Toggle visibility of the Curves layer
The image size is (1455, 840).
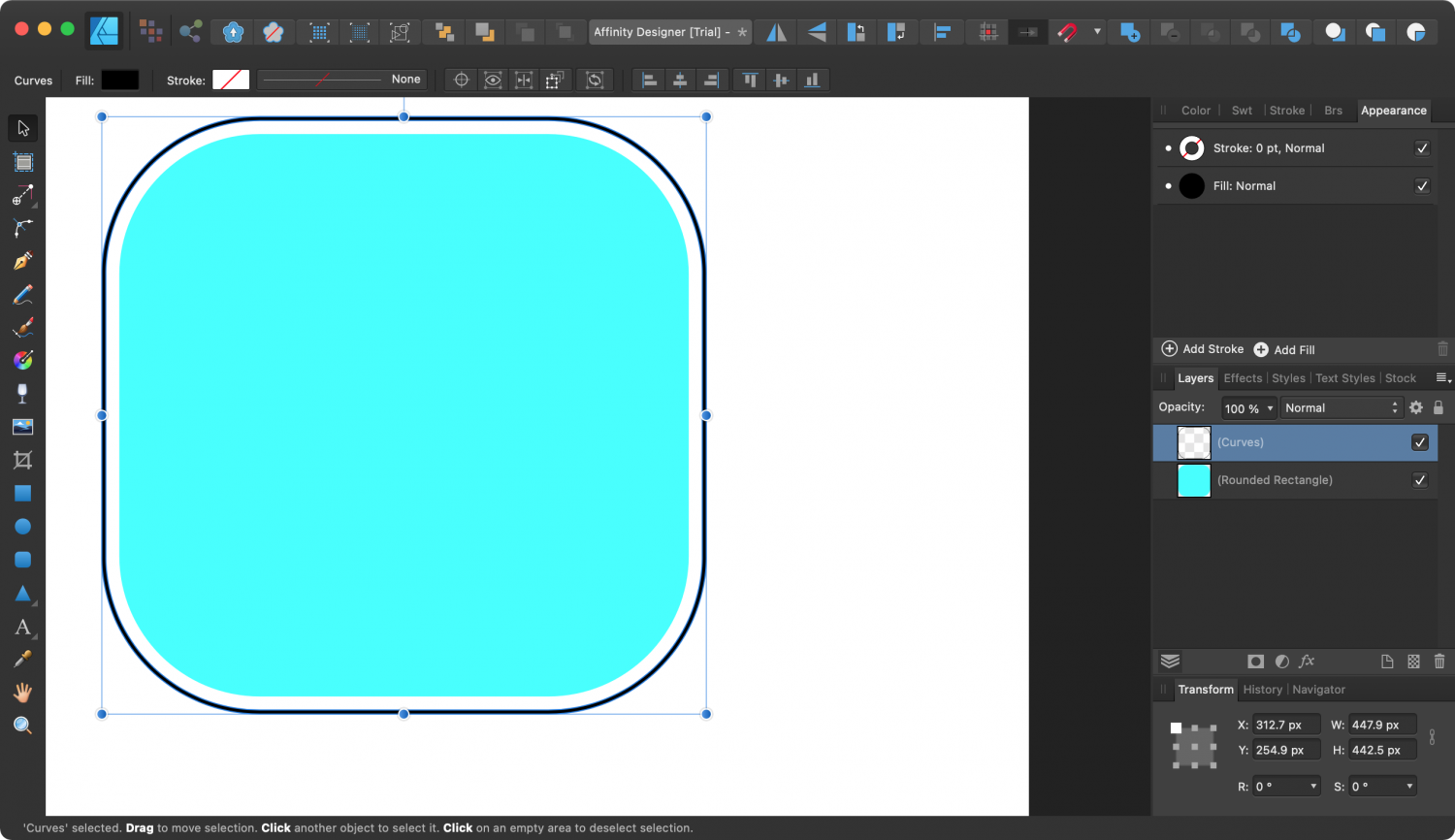tap(1420, 442)
